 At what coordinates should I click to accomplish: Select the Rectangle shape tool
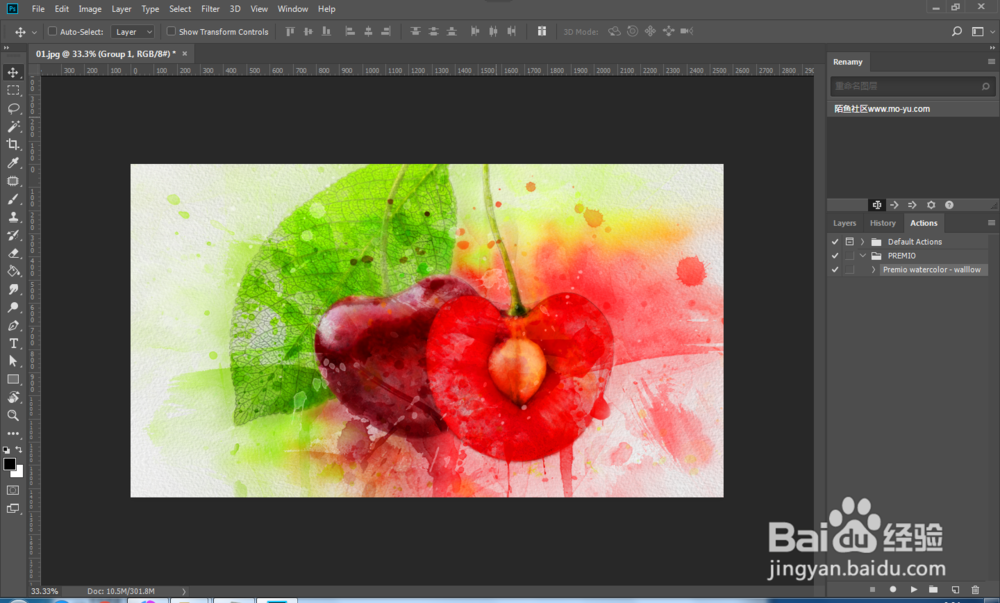pos(13,379)
